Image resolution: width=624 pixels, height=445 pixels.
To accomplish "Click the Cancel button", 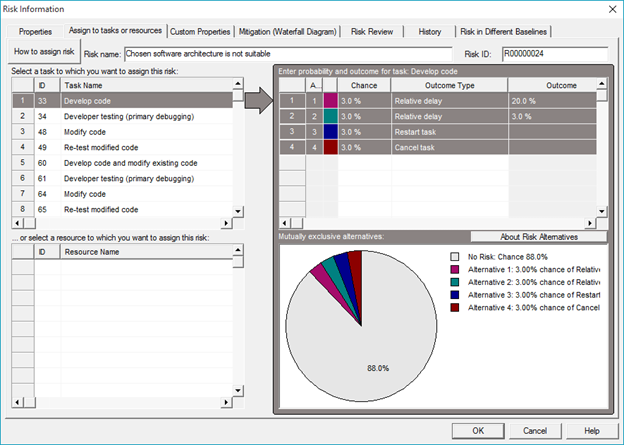I will pyautogui.click(x=535, y=431).
